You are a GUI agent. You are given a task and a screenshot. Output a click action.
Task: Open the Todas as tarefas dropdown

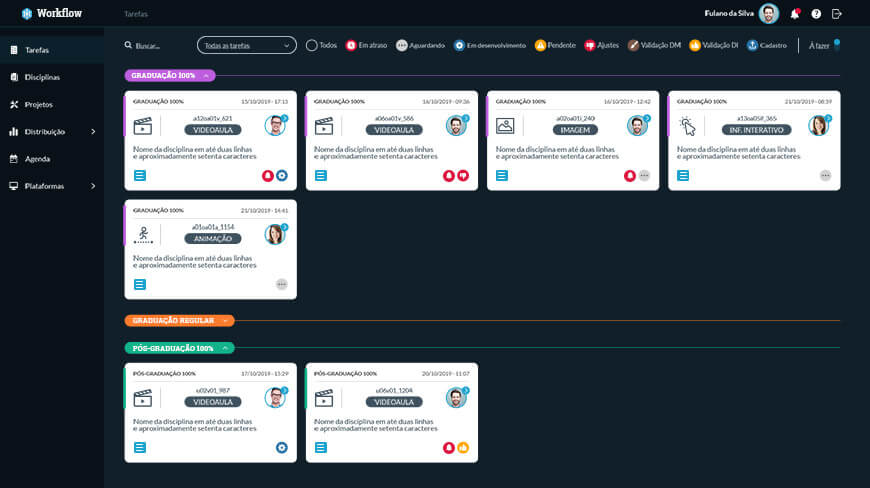[x=247, y=45]
